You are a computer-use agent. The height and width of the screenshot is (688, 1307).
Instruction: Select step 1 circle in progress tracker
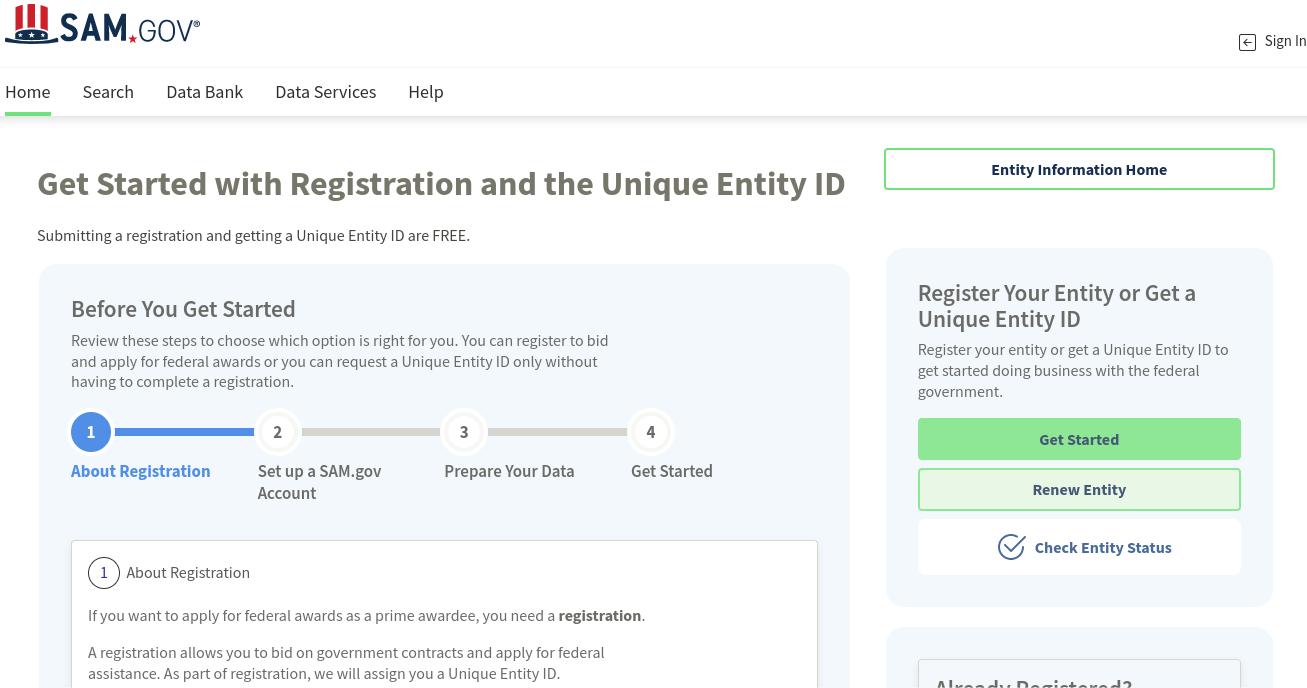[x=91, y=432]
